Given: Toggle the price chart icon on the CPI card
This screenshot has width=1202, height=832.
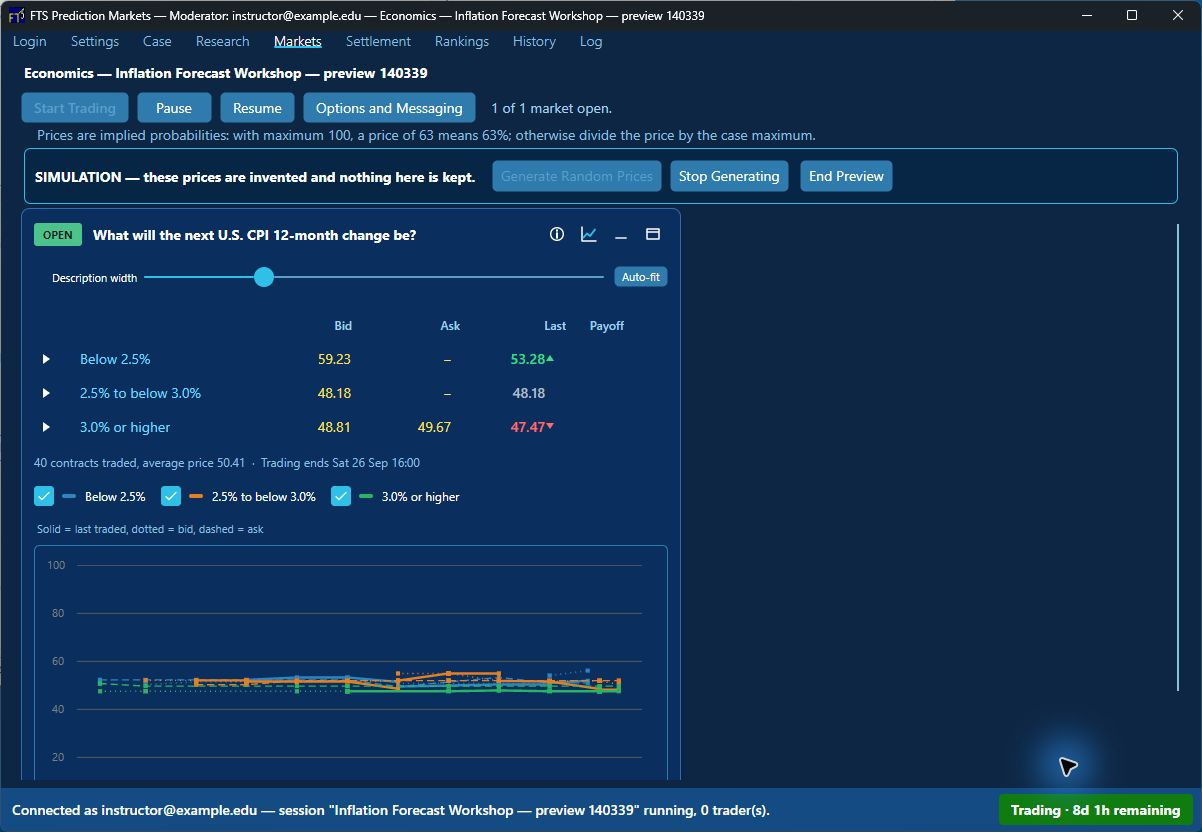Looking at the screenshot, I should pos(589,234).
